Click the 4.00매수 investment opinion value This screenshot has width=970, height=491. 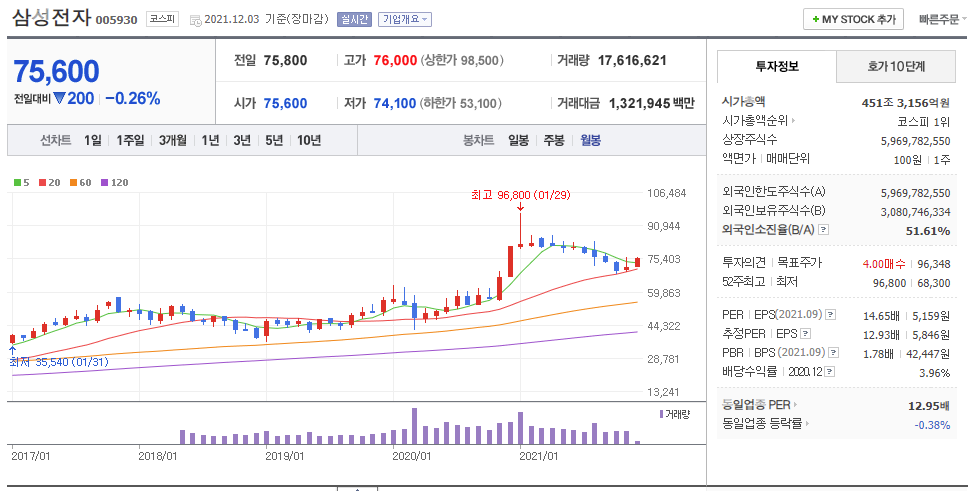click(x=883, y=264)
